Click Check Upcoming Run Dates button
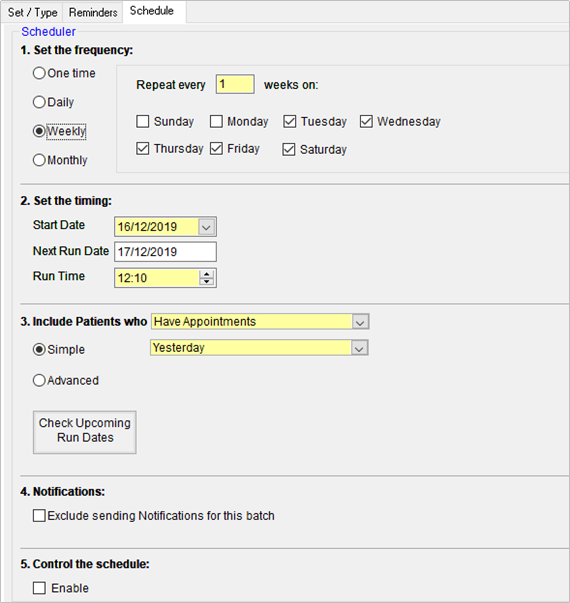570x603 pixels. 85,432
